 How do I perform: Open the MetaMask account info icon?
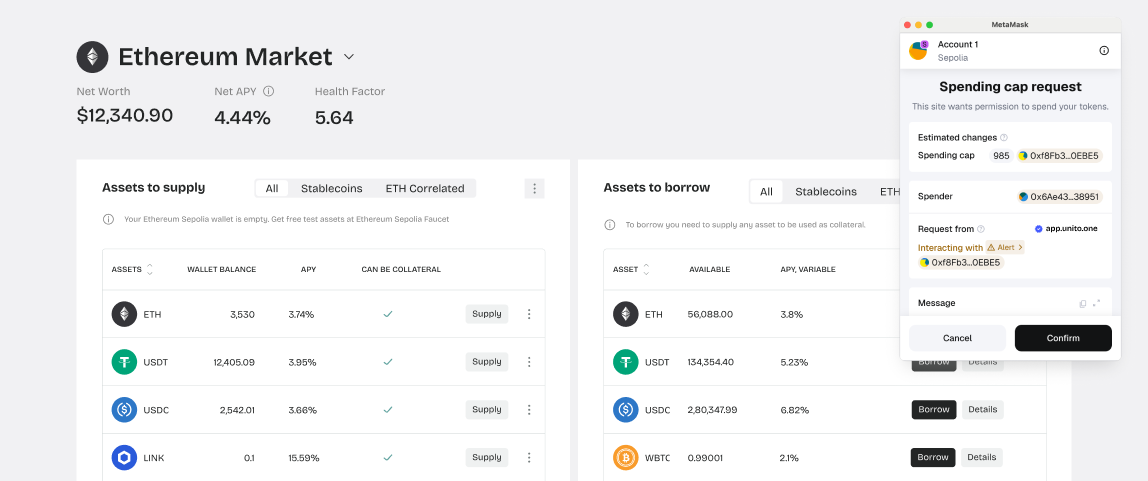(1104, 50)
